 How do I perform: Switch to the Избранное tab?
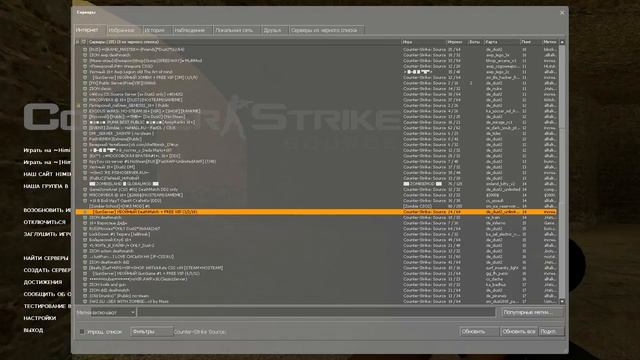click(124, 30)
